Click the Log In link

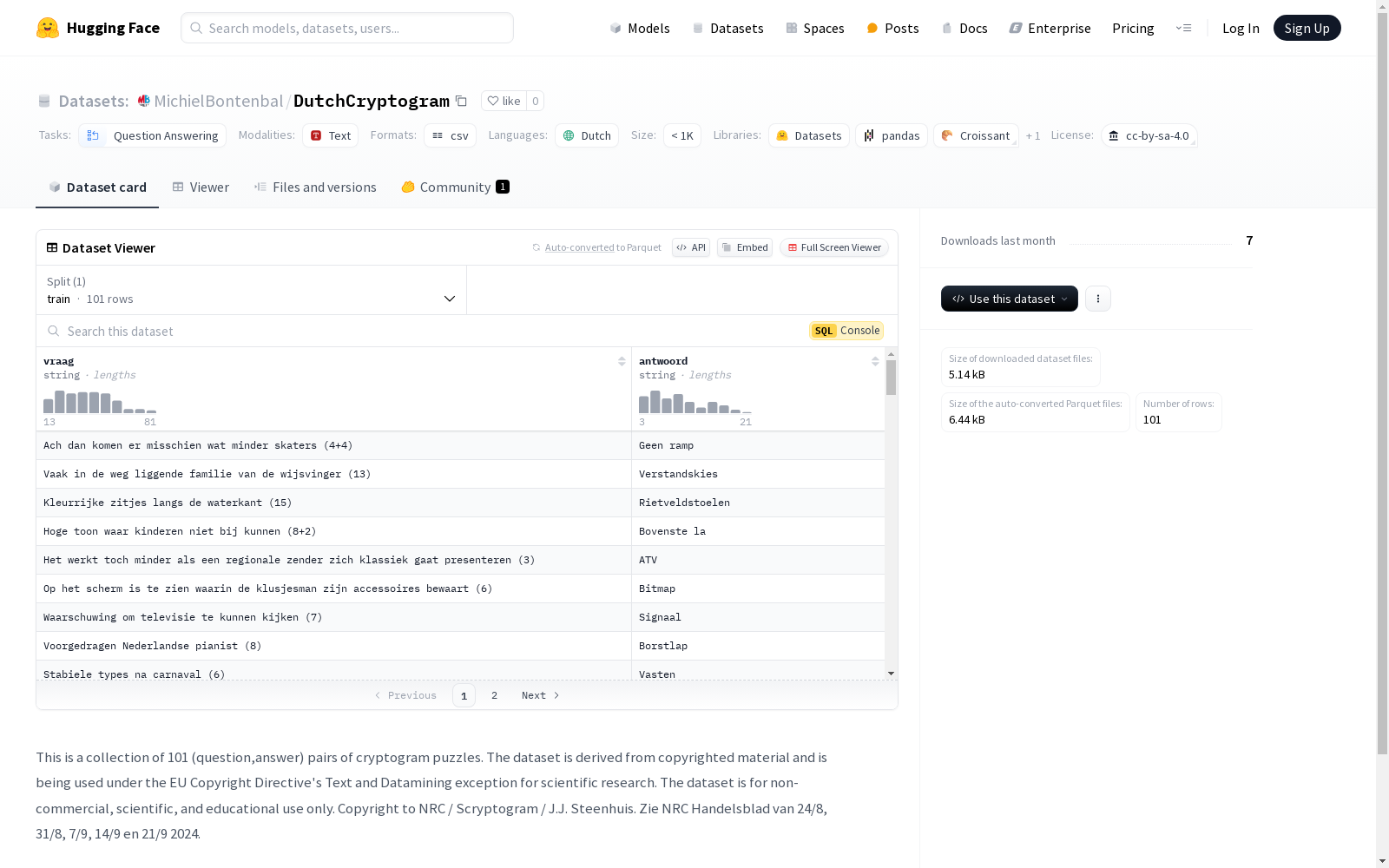point(1241,28)
